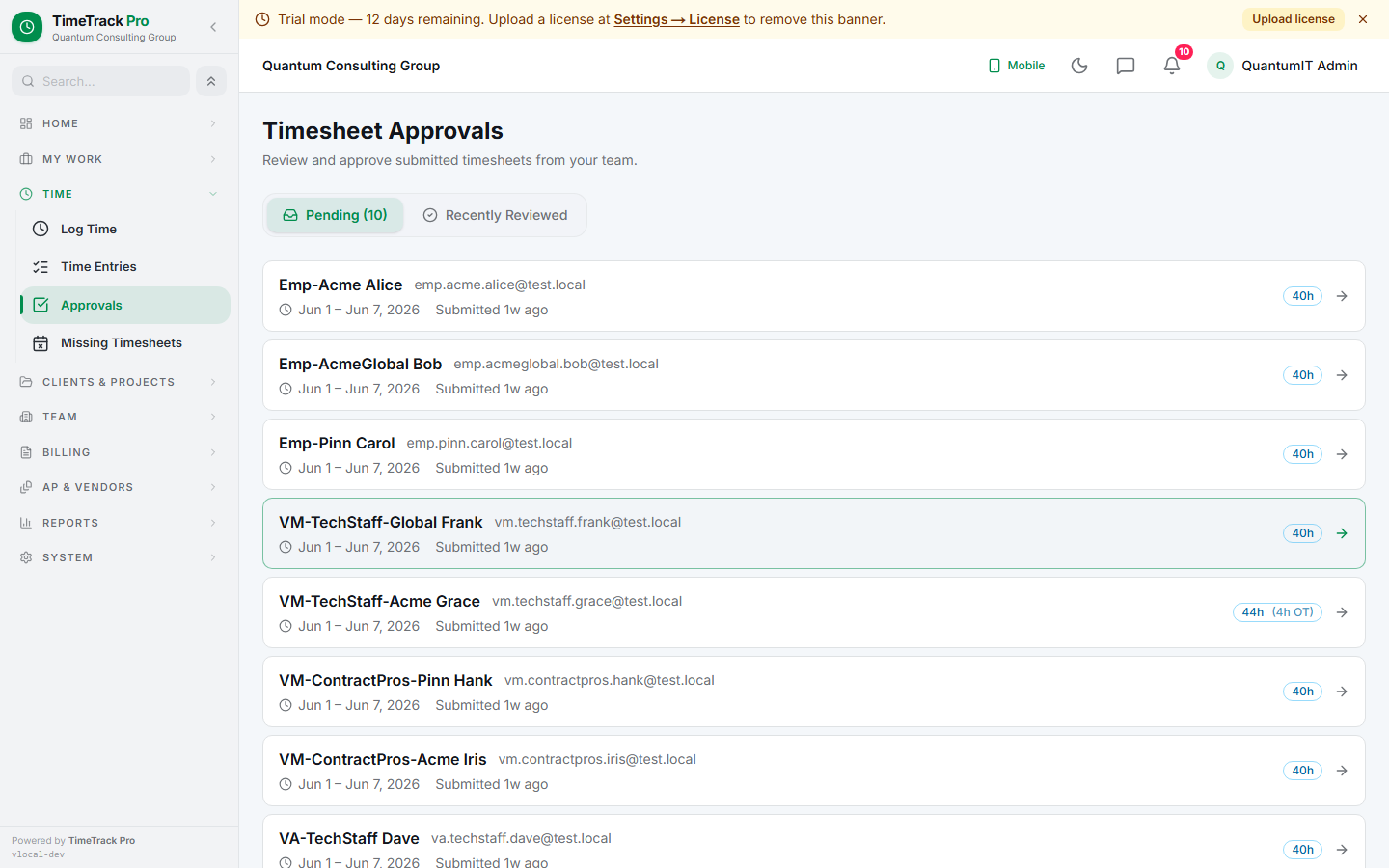Select VM-ContractPros-Pinn Hank name
This screenshot has height=868, width=1389.
(386, 680)
